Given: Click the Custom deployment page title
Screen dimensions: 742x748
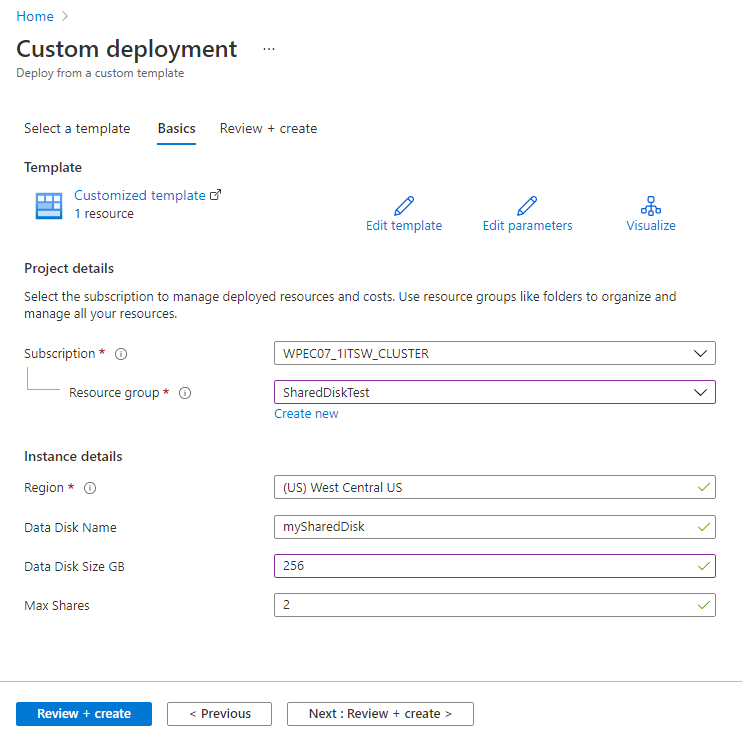Looking at the screenshot, I should point(126,49).
